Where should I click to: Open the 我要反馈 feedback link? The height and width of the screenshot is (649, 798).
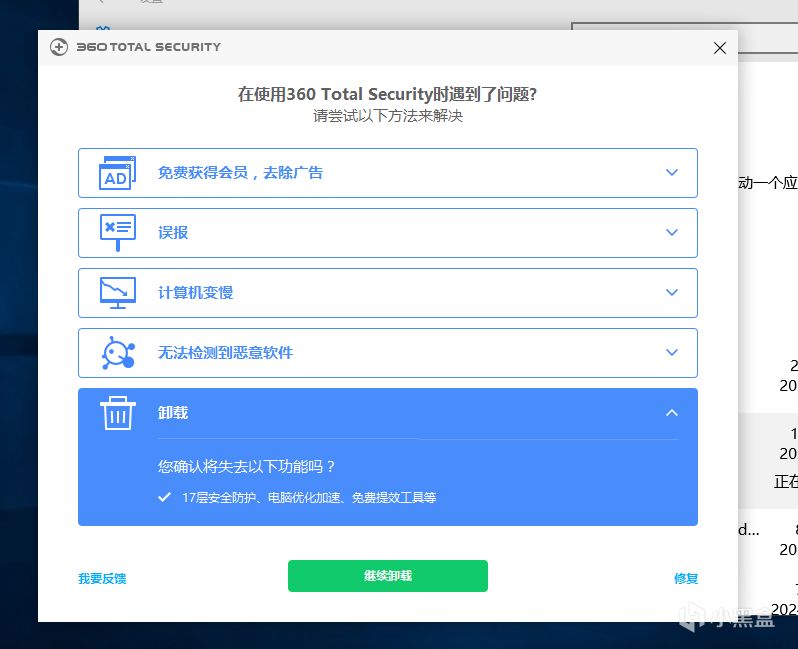[102, 579]
